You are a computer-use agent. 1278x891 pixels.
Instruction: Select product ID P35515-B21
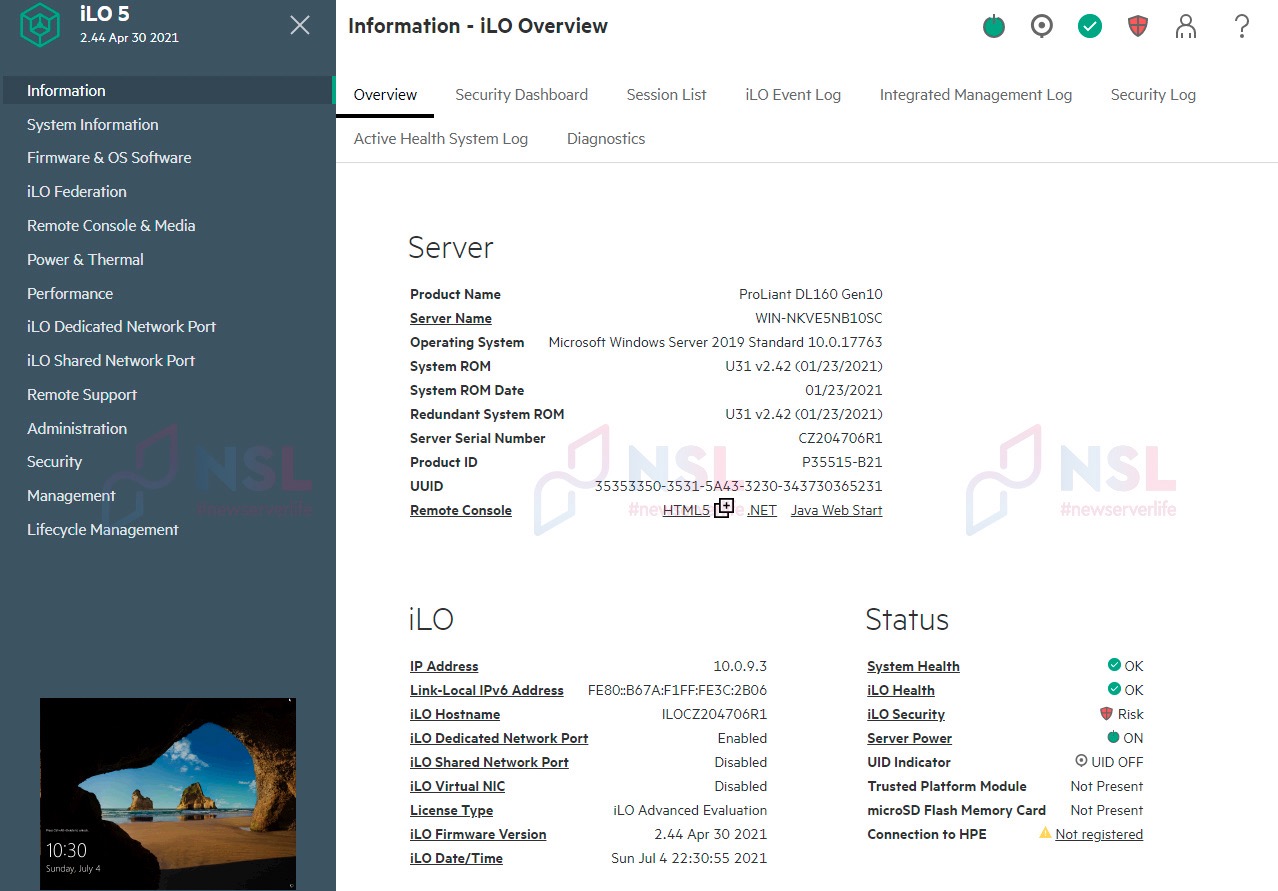842,462
